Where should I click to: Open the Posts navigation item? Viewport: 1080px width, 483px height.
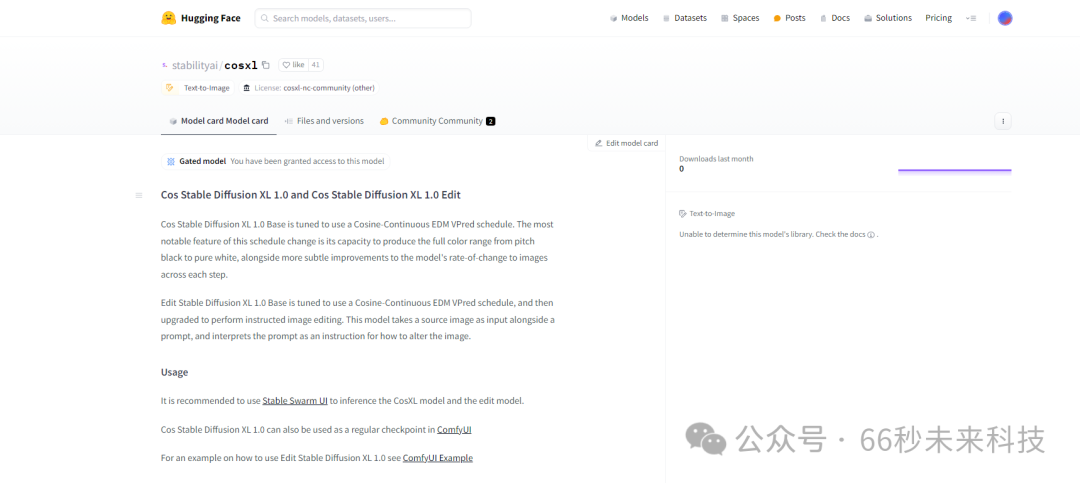pos(789,18)
